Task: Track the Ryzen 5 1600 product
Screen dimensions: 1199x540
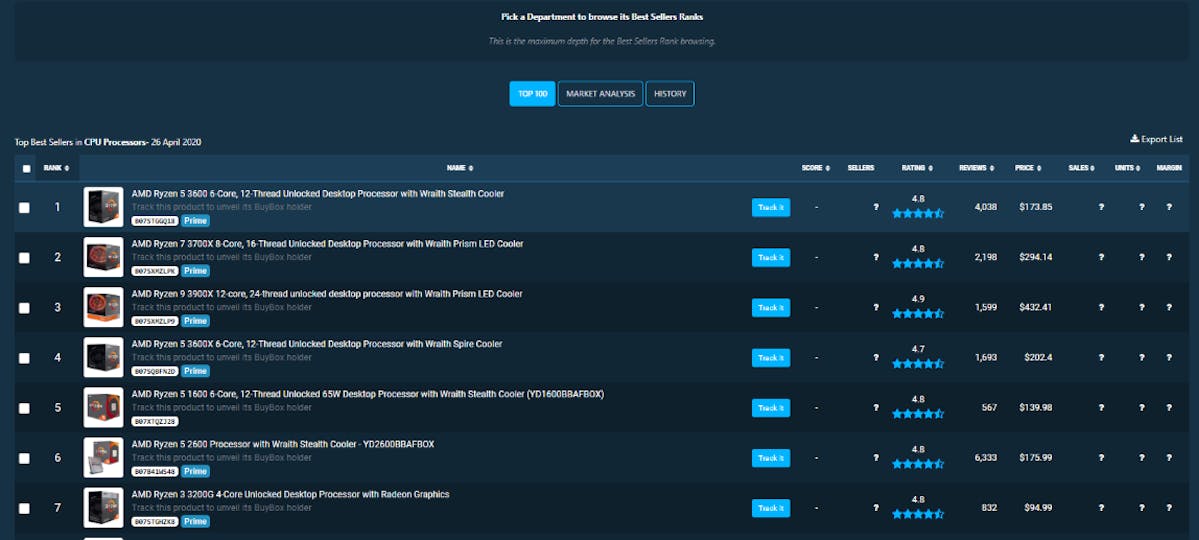Action: tap(771, 408)
